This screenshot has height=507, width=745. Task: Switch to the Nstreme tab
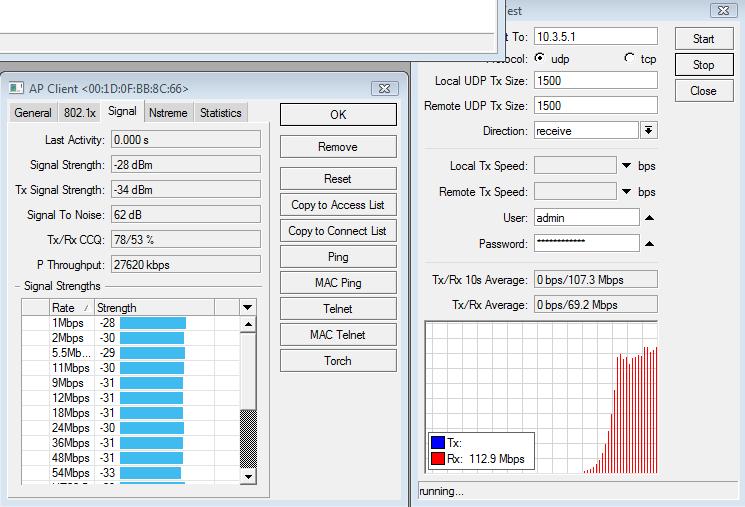click(x=168, y=113)
